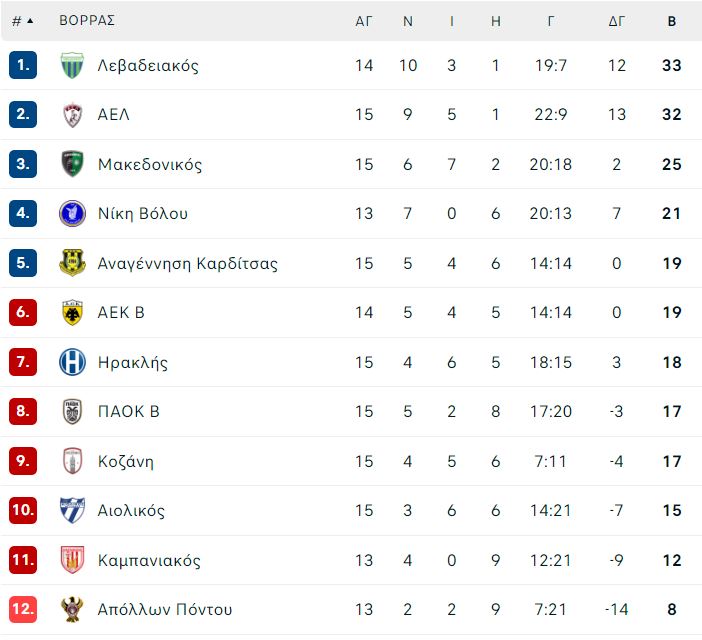Sort by ΔΓ goal difference header
Viewport: 702px width, 640px height.
click(x=616, y=21)
